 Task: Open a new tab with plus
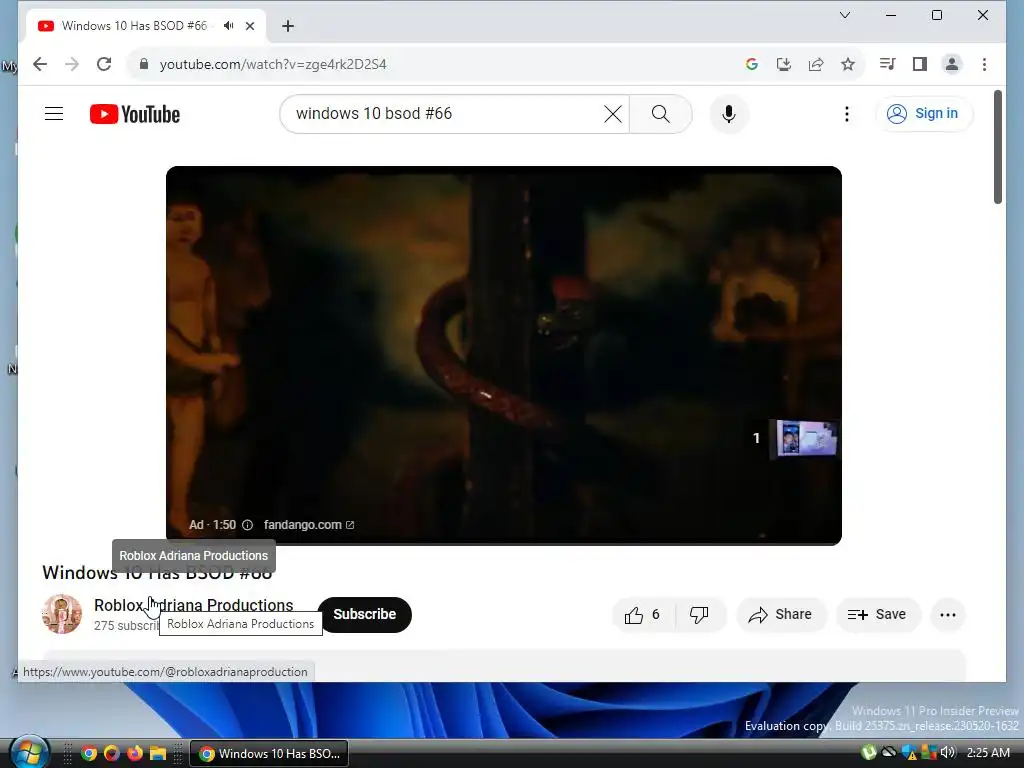pyautogui.click(x=287, y=26)
